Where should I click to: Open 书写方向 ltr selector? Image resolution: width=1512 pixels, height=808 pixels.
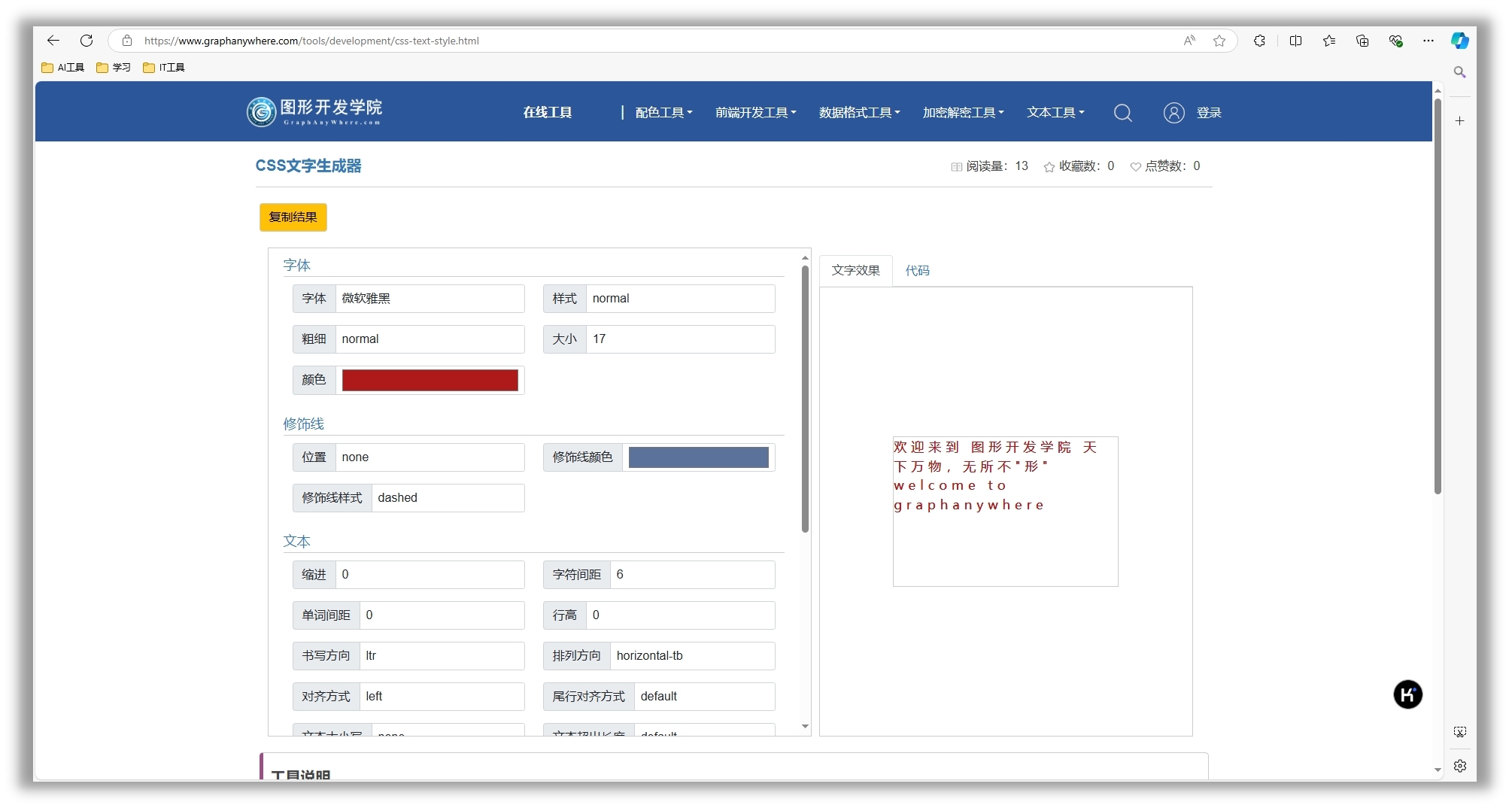[x=442, y=656]
